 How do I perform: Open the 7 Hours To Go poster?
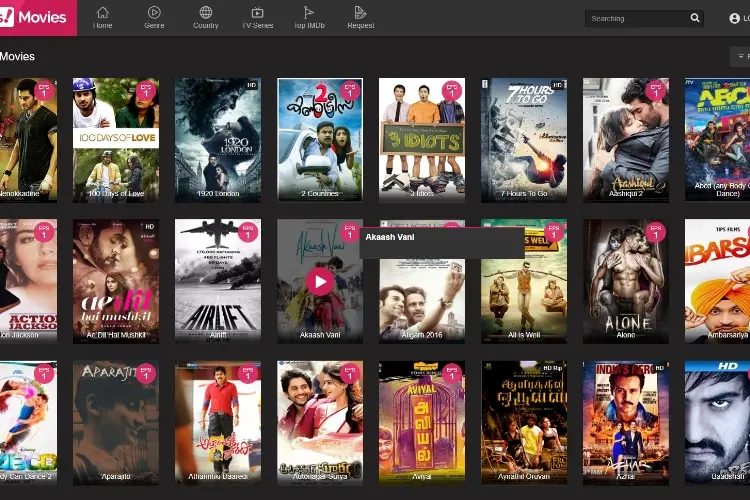tap(524, 140)
